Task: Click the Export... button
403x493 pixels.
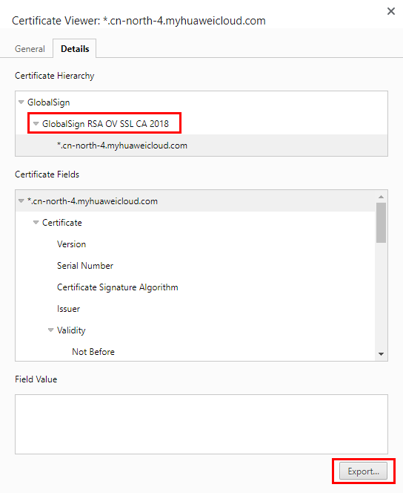Action: coord(363,471)
